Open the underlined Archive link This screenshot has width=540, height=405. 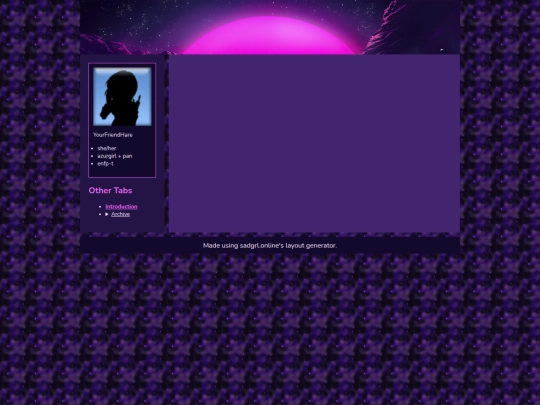point(121,214)
